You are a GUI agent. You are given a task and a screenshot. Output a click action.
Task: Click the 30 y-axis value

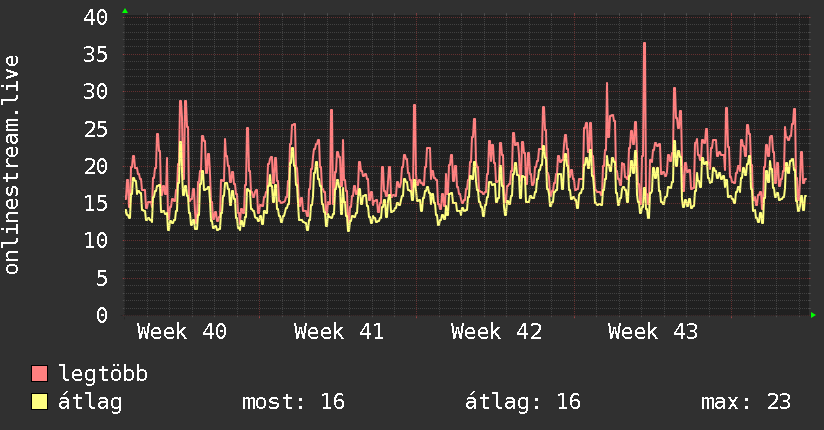click(96, 92)
